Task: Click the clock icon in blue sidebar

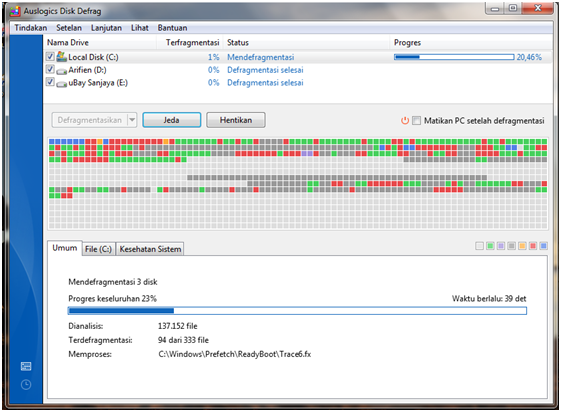Action: (26, 385)
